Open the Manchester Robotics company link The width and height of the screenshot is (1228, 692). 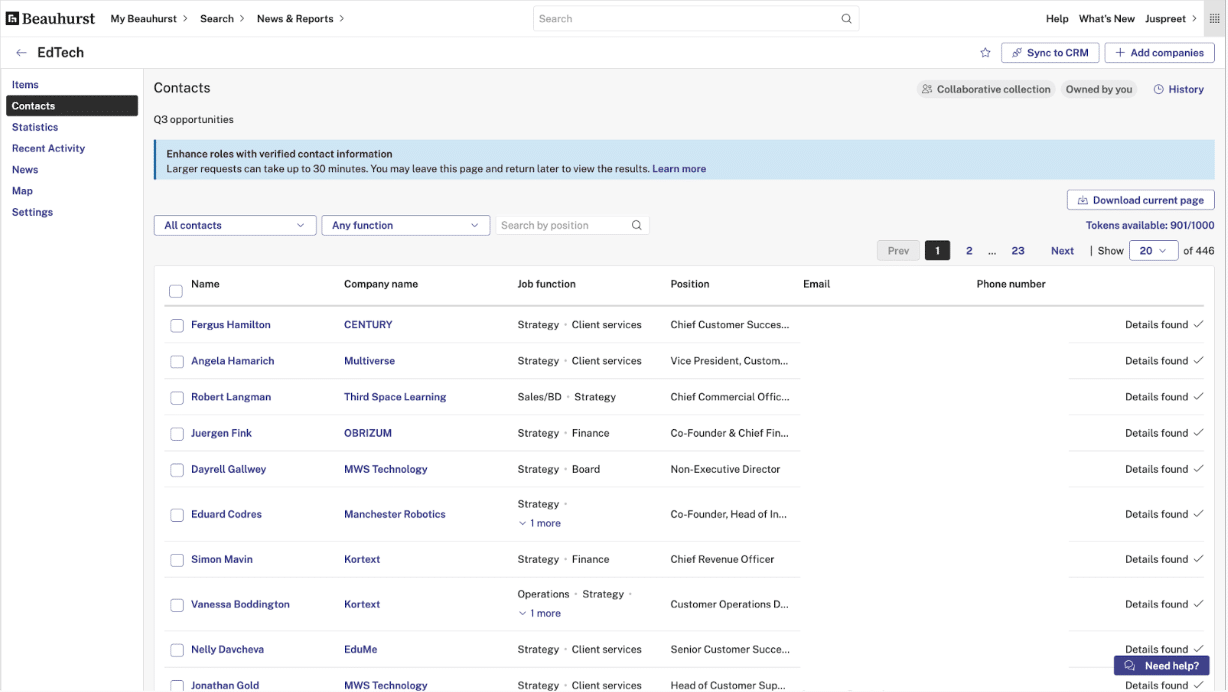coord(394,514)
